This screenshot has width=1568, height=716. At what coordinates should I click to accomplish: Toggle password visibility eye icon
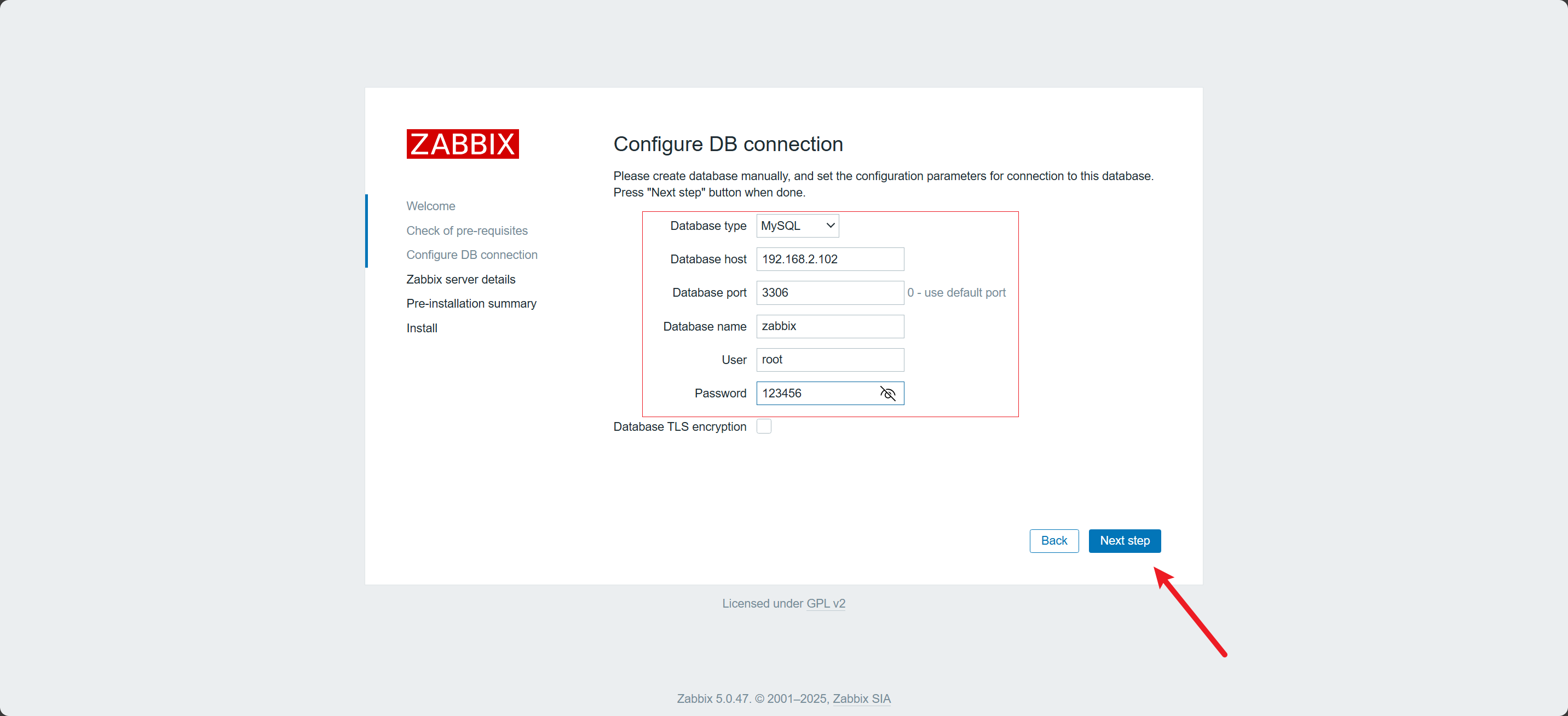(x=887, y=394)
